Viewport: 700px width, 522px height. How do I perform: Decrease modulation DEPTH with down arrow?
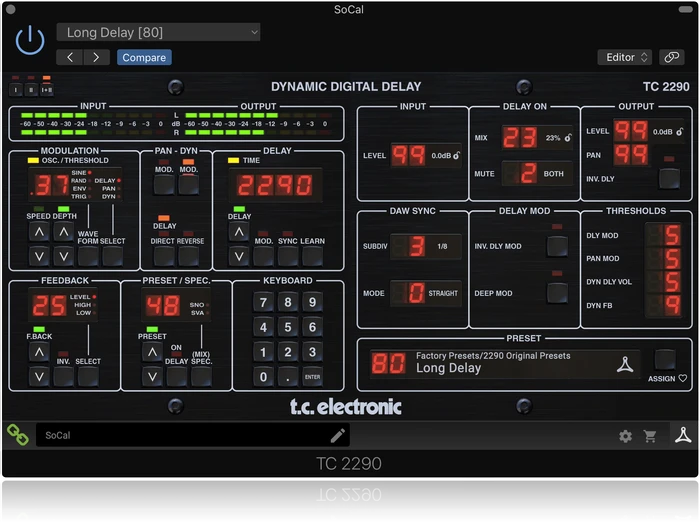click(x=64, y=256)
